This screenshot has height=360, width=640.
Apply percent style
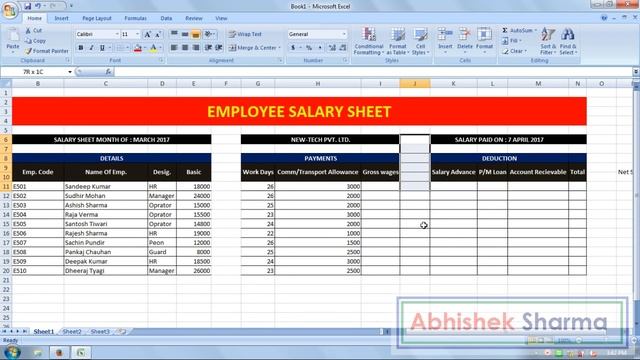309,48
